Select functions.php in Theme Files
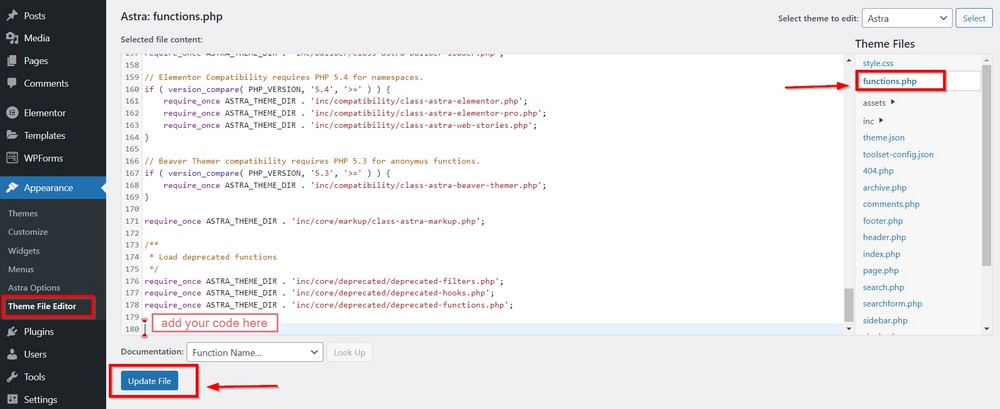 click(889, 81)
